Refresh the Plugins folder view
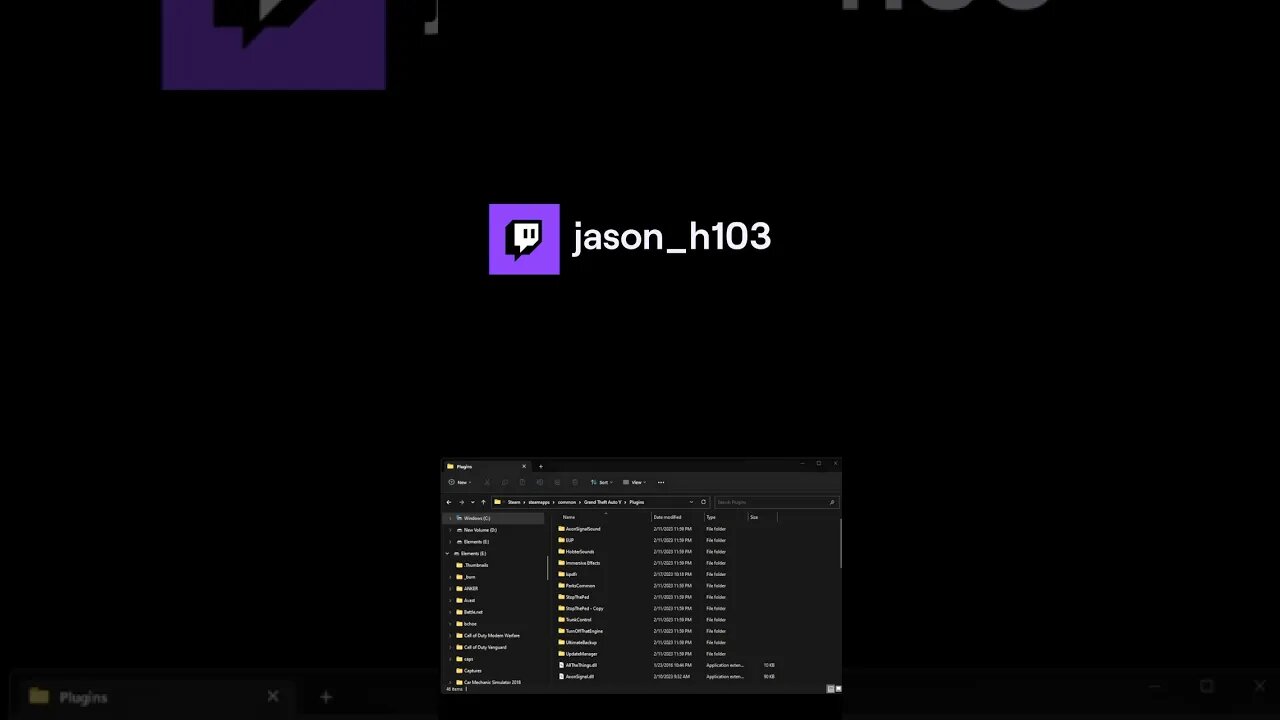This screenshot has width=1280, height=720. [703, 502]
